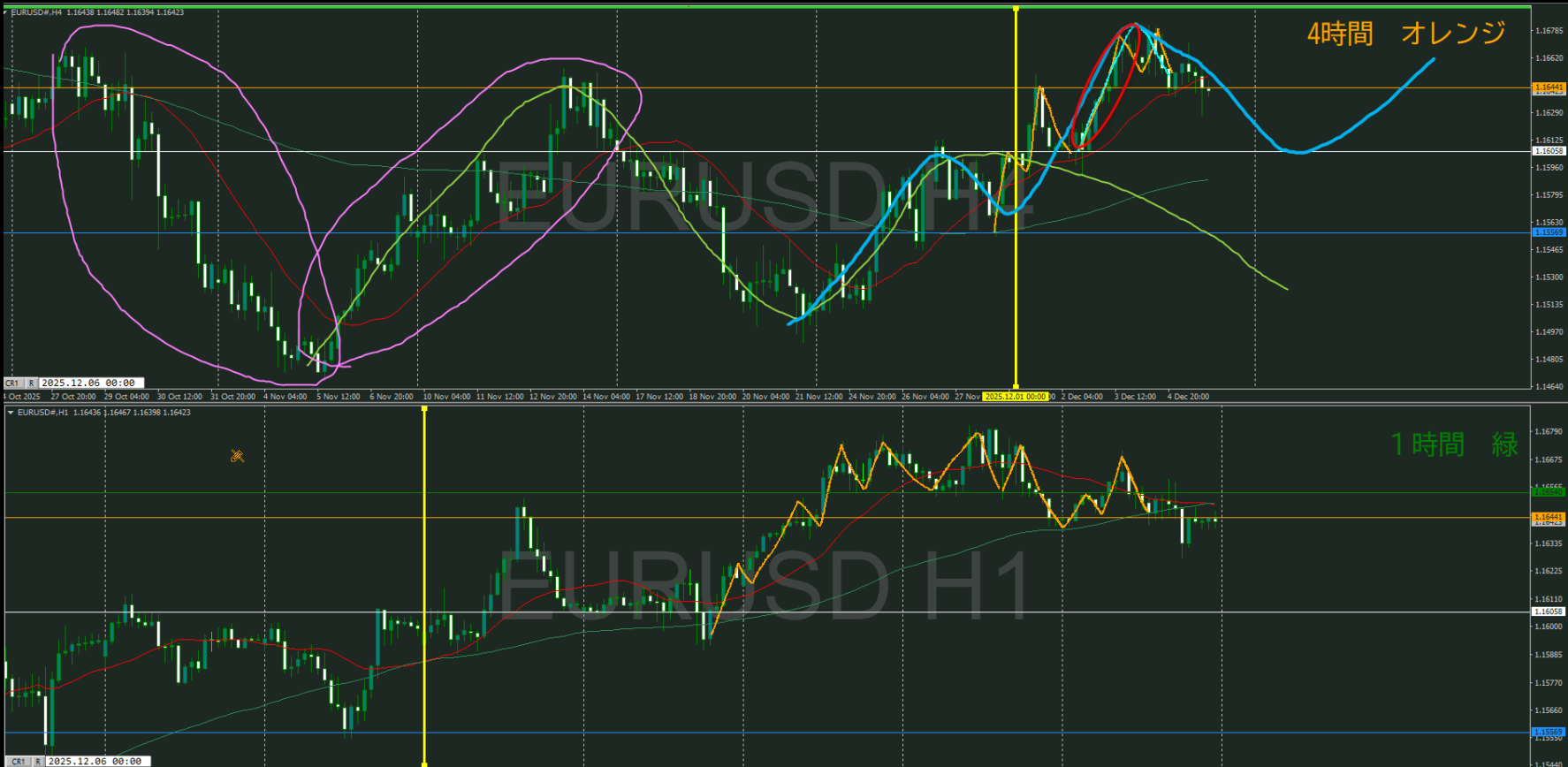Select the orange 1.16441 price tag on H1 axis
The width and height of the screenshot is (1568, 767).
point(1548,517)
